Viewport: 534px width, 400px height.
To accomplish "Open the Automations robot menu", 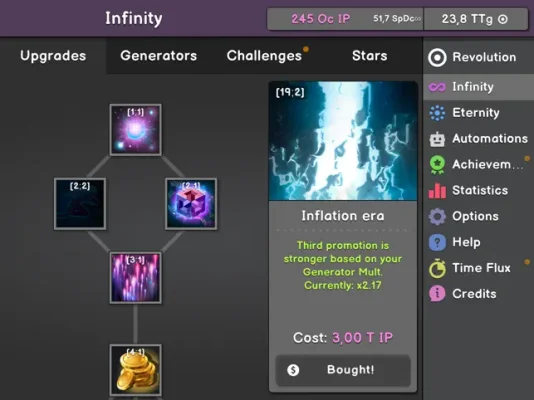I will click(478, 139).
